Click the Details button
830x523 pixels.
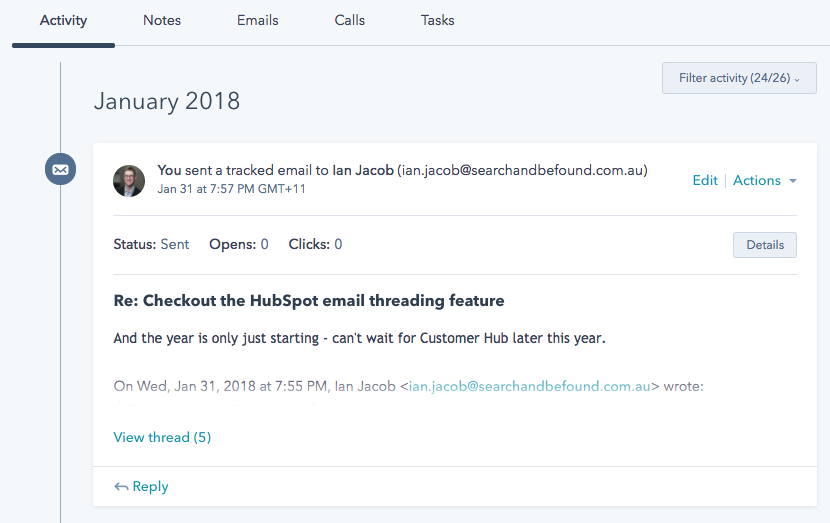765,245
